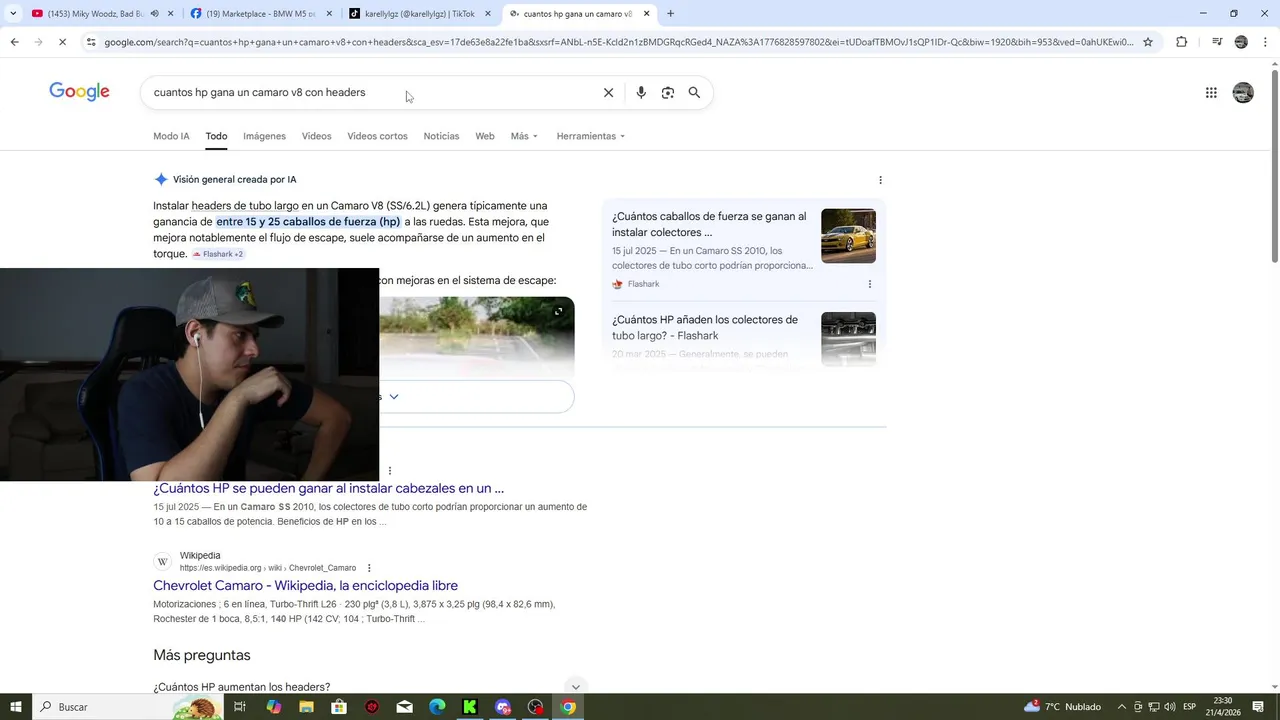Viewport: 1280px width, 720px height.
Task: Open File Explorer from the taskbar
Action: [x=306, y=707]
